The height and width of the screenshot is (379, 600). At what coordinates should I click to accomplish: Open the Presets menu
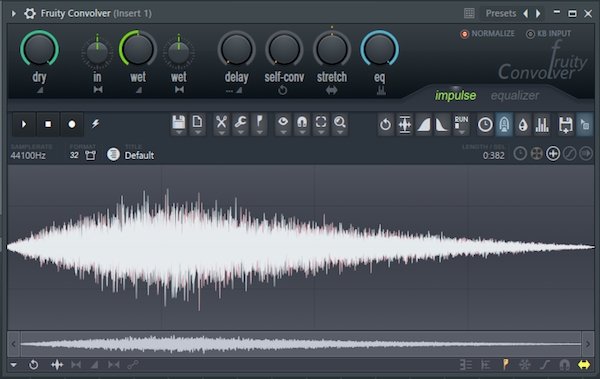tap(501, 13)
